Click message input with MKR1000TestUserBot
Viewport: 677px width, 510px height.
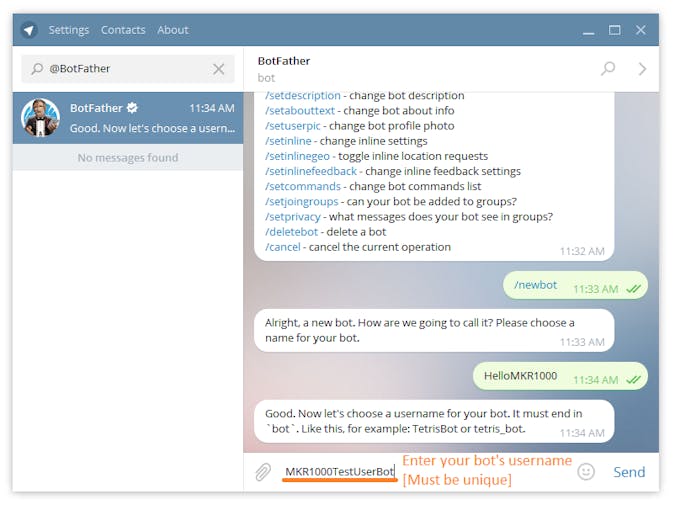point(340,472)
